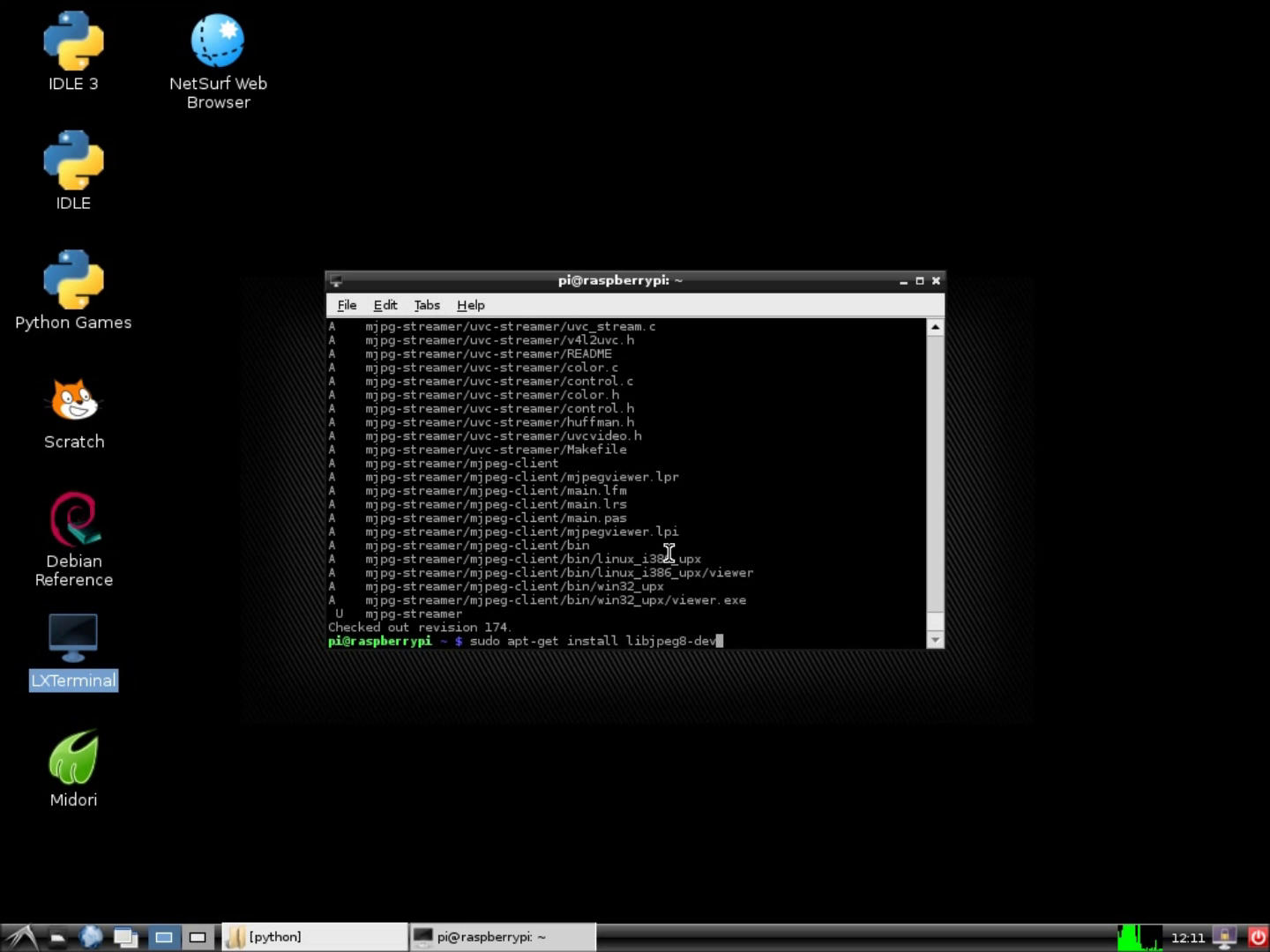Click the 'bin/win32_upx' line without viewer
1270x952 pixels.
point(496,586)
